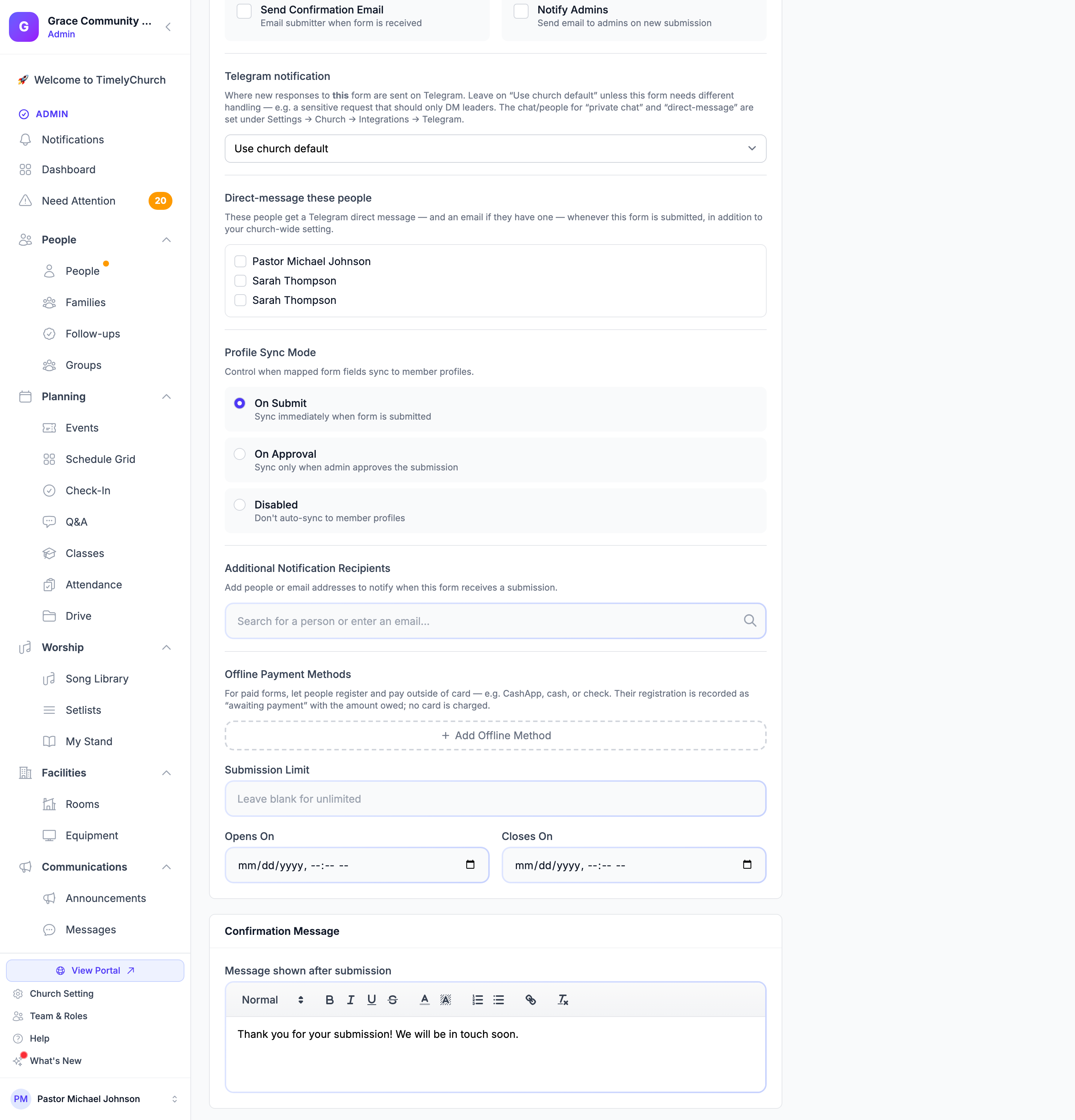Collapse the Planning sidebar section

point(166,396)
